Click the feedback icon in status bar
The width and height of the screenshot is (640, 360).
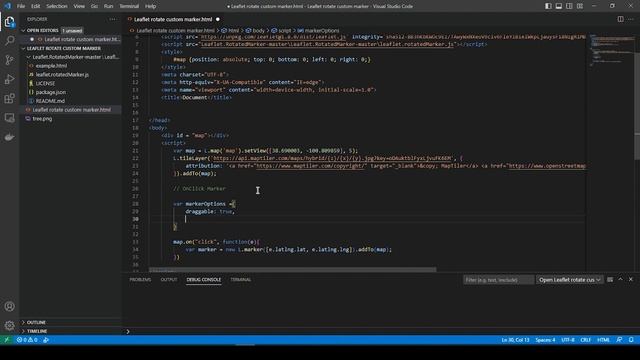(620, 340)
